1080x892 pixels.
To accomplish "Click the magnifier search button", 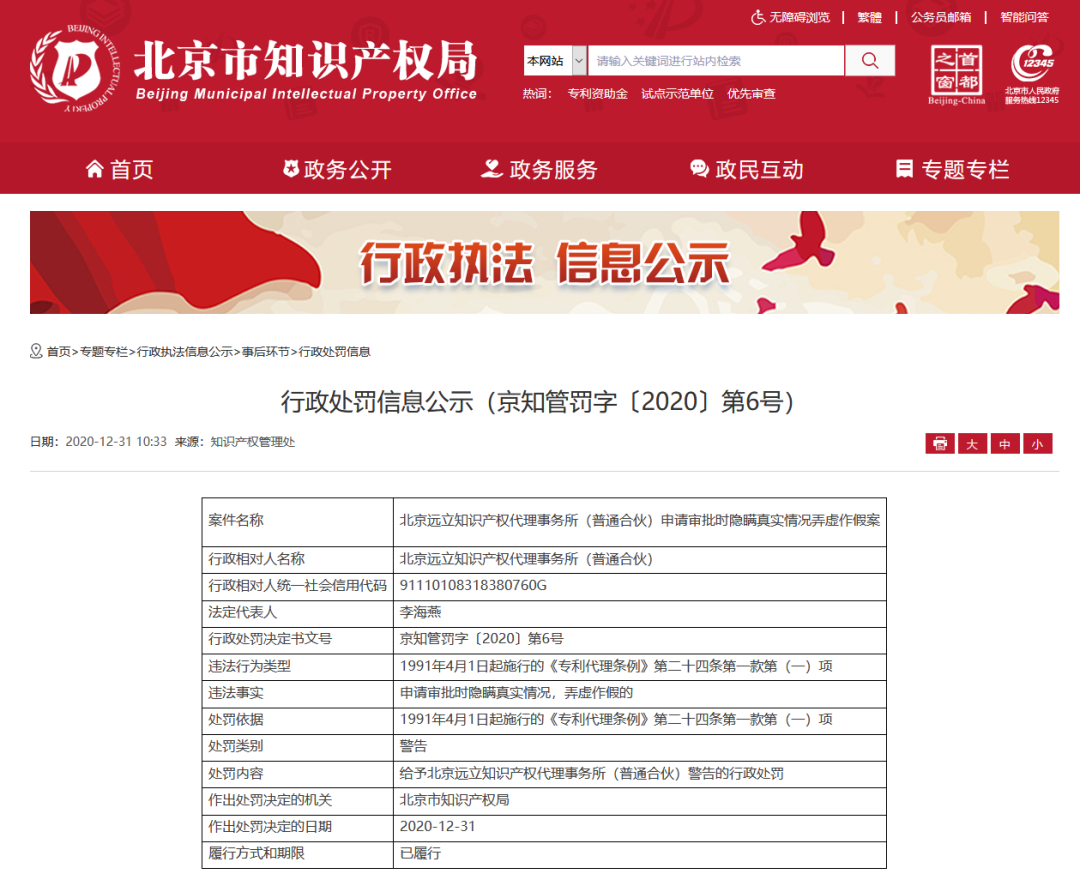I will pyautogui.click(x=870, y=61).
